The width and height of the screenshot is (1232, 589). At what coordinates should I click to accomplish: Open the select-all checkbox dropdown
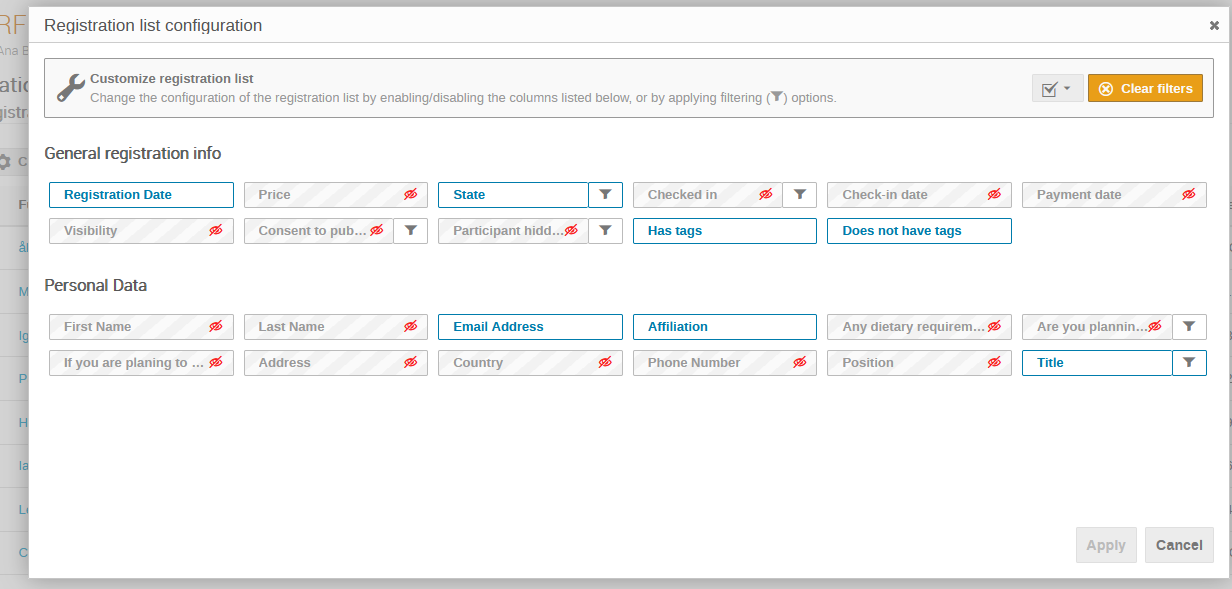[1057, 89]
